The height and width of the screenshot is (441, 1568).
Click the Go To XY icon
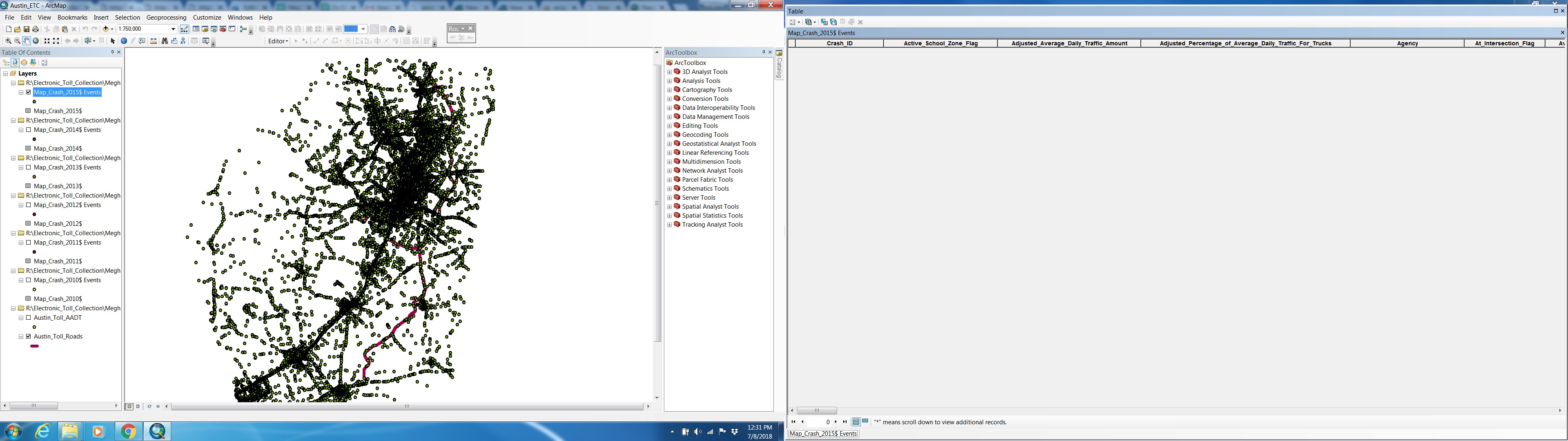tap(183, 41)
